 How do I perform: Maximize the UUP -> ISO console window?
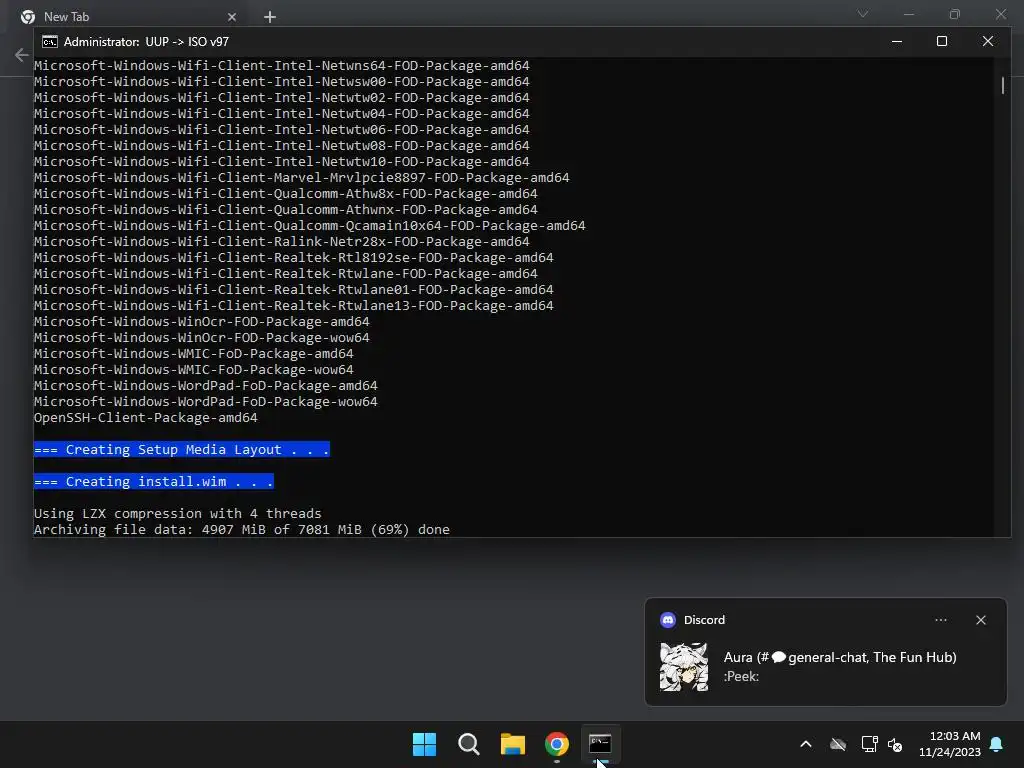(x=942, y=41)
